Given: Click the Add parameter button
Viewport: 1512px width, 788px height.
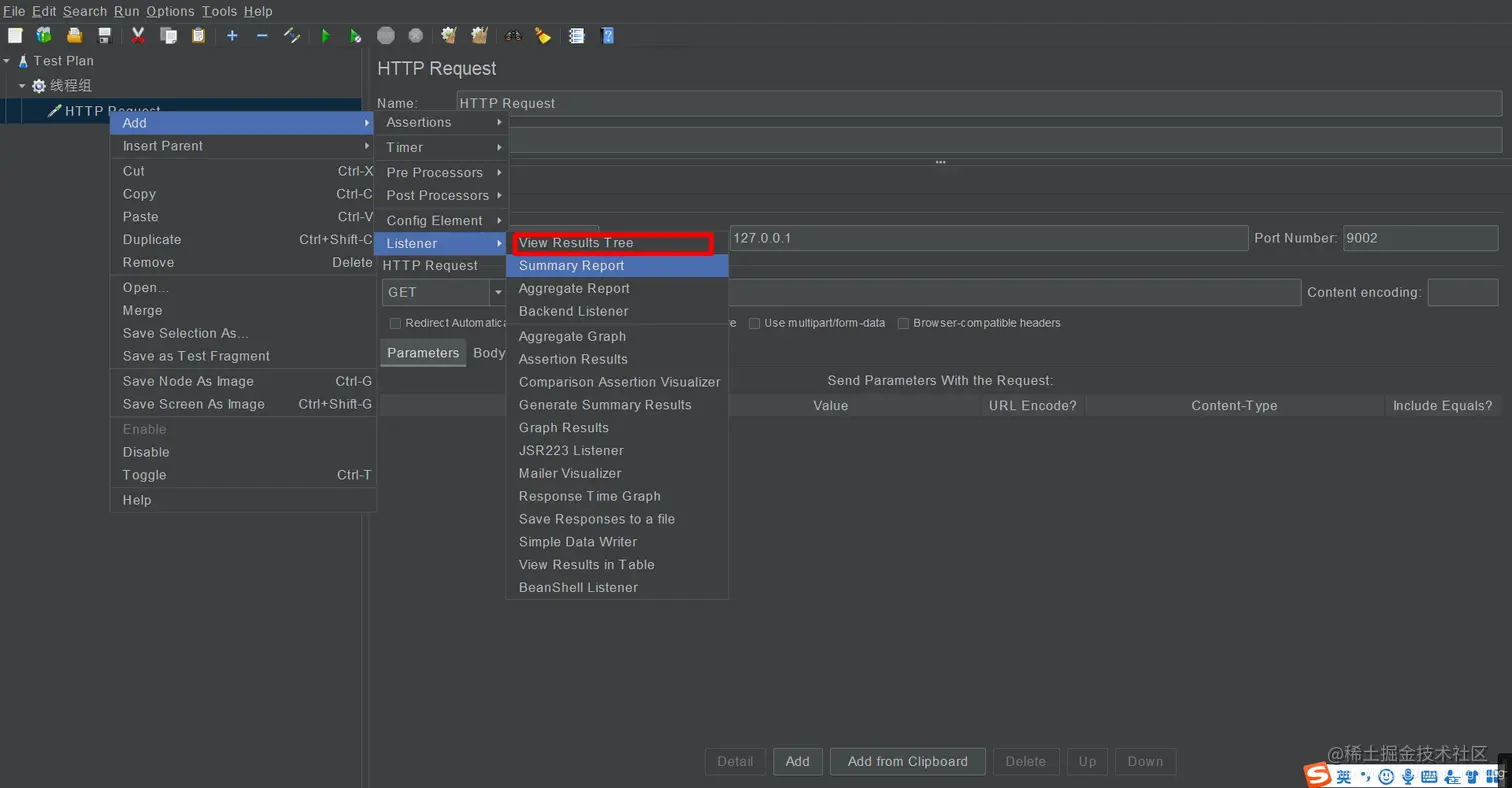Looking at the screenshot, I should (x=798, y=761).
